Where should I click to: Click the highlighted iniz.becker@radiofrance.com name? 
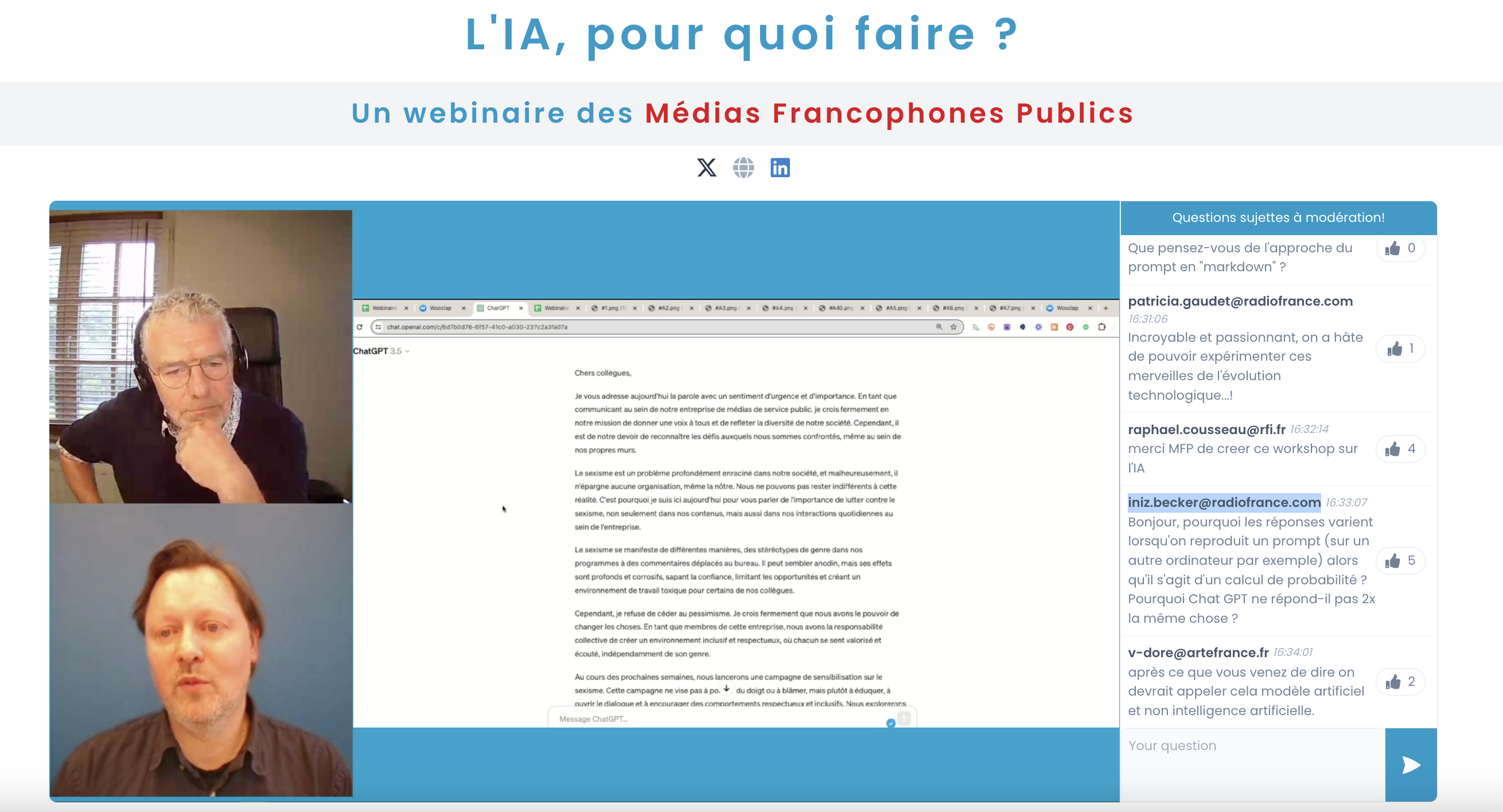(x=1224, y=502)
